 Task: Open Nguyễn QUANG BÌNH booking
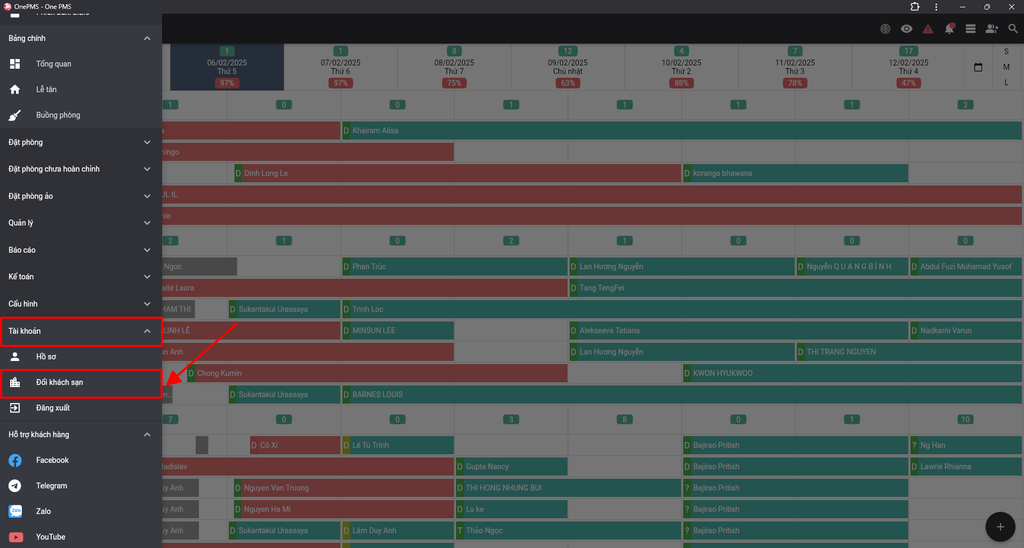click(x=852, y=266)
